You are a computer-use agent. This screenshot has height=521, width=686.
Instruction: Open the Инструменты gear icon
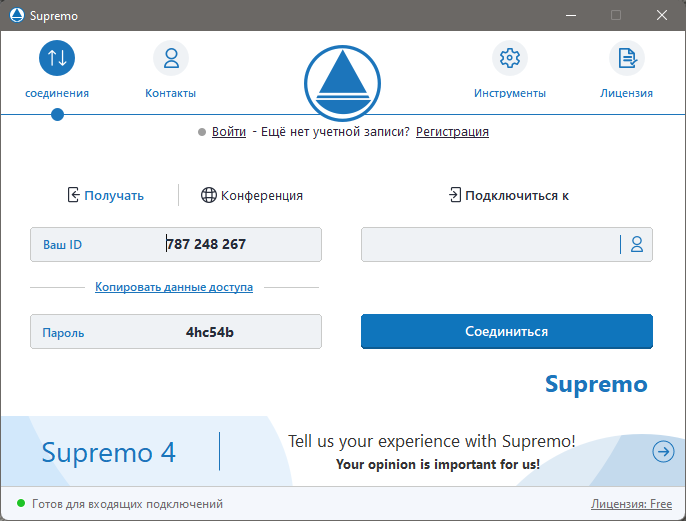click(510, 58)
